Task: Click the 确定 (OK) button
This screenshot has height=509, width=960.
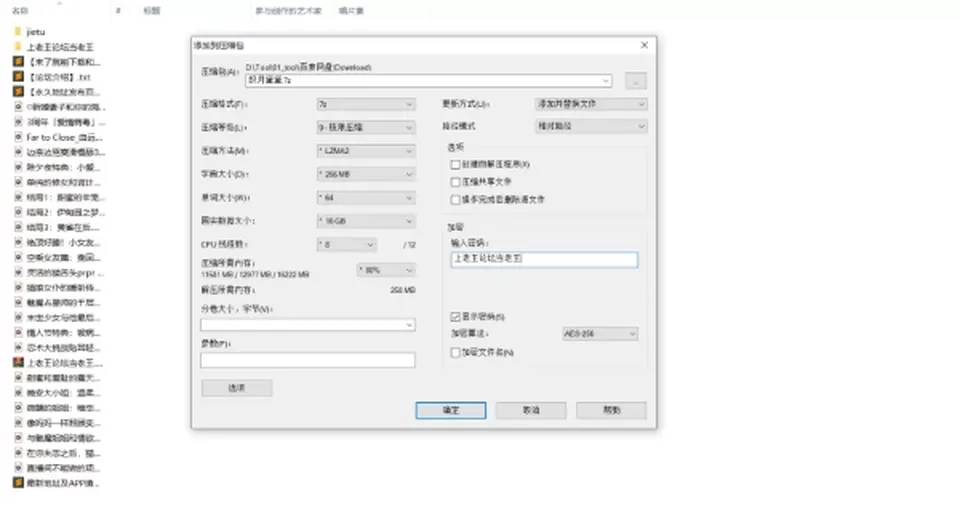Action: tap(451, 410)
